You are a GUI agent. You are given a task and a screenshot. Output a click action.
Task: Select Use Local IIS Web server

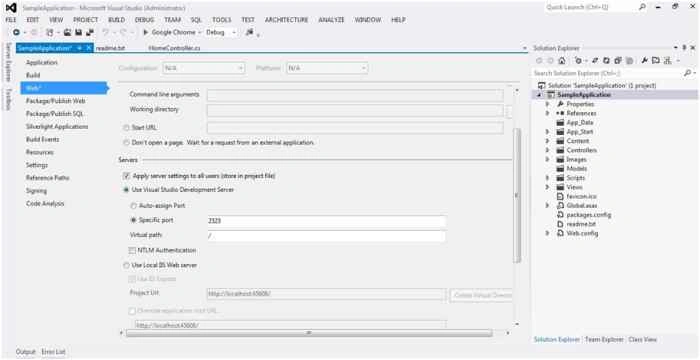126,265
